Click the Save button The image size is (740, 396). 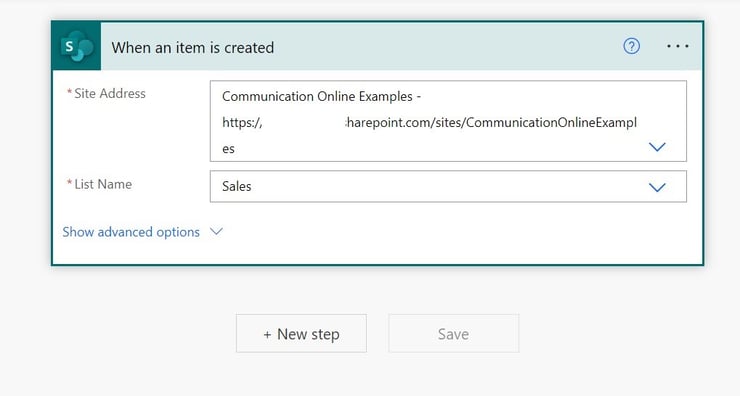(454, 334)
